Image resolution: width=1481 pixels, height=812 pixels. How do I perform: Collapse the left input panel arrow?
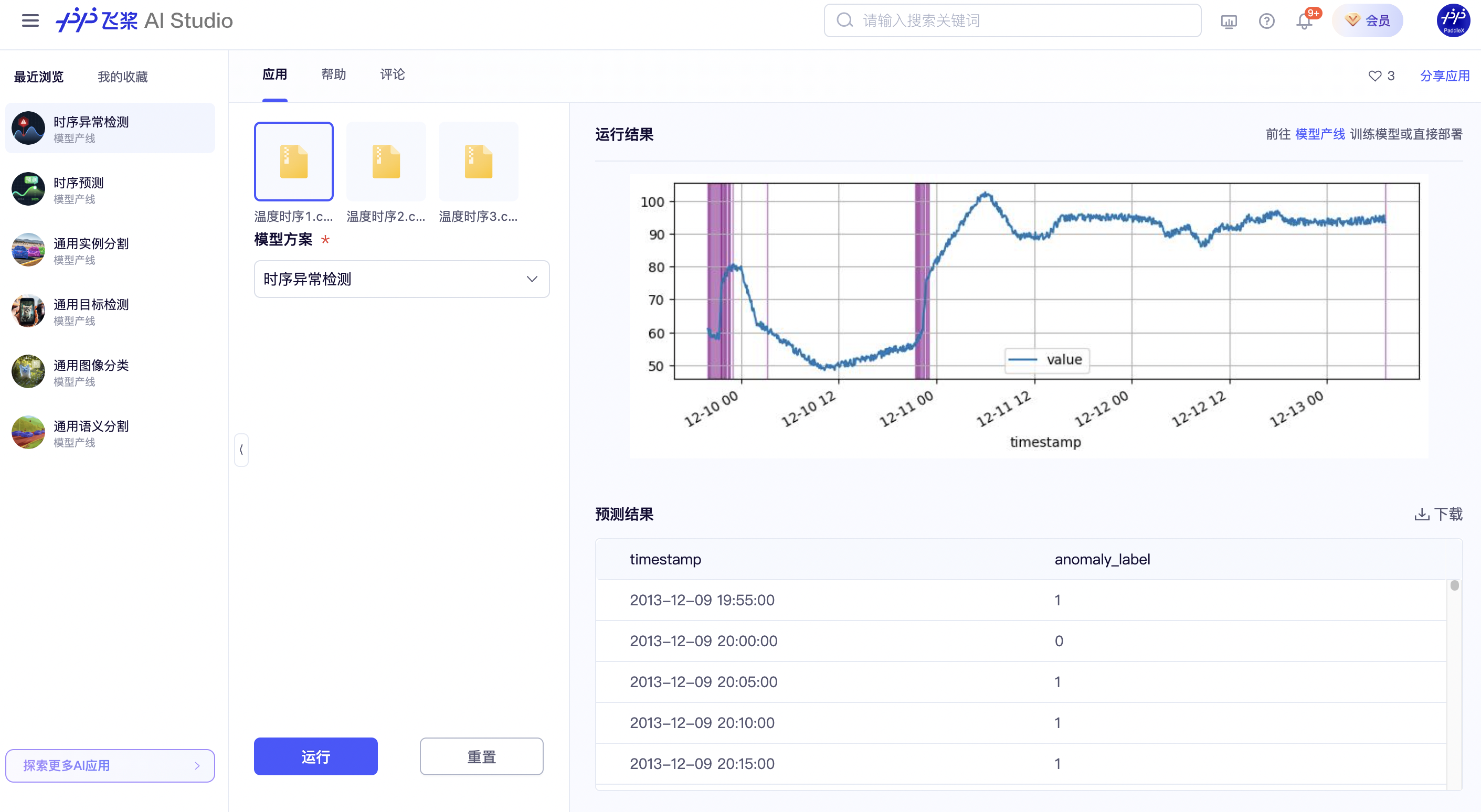click(241, 450)
